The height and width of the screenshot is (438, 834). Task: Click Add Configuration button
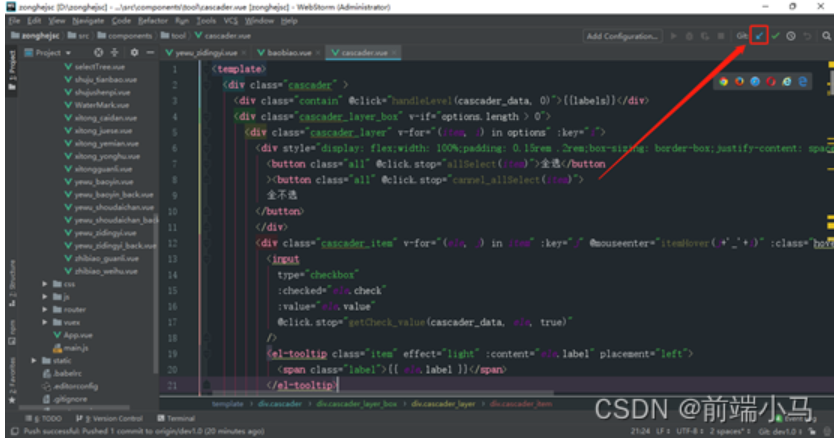622,36
